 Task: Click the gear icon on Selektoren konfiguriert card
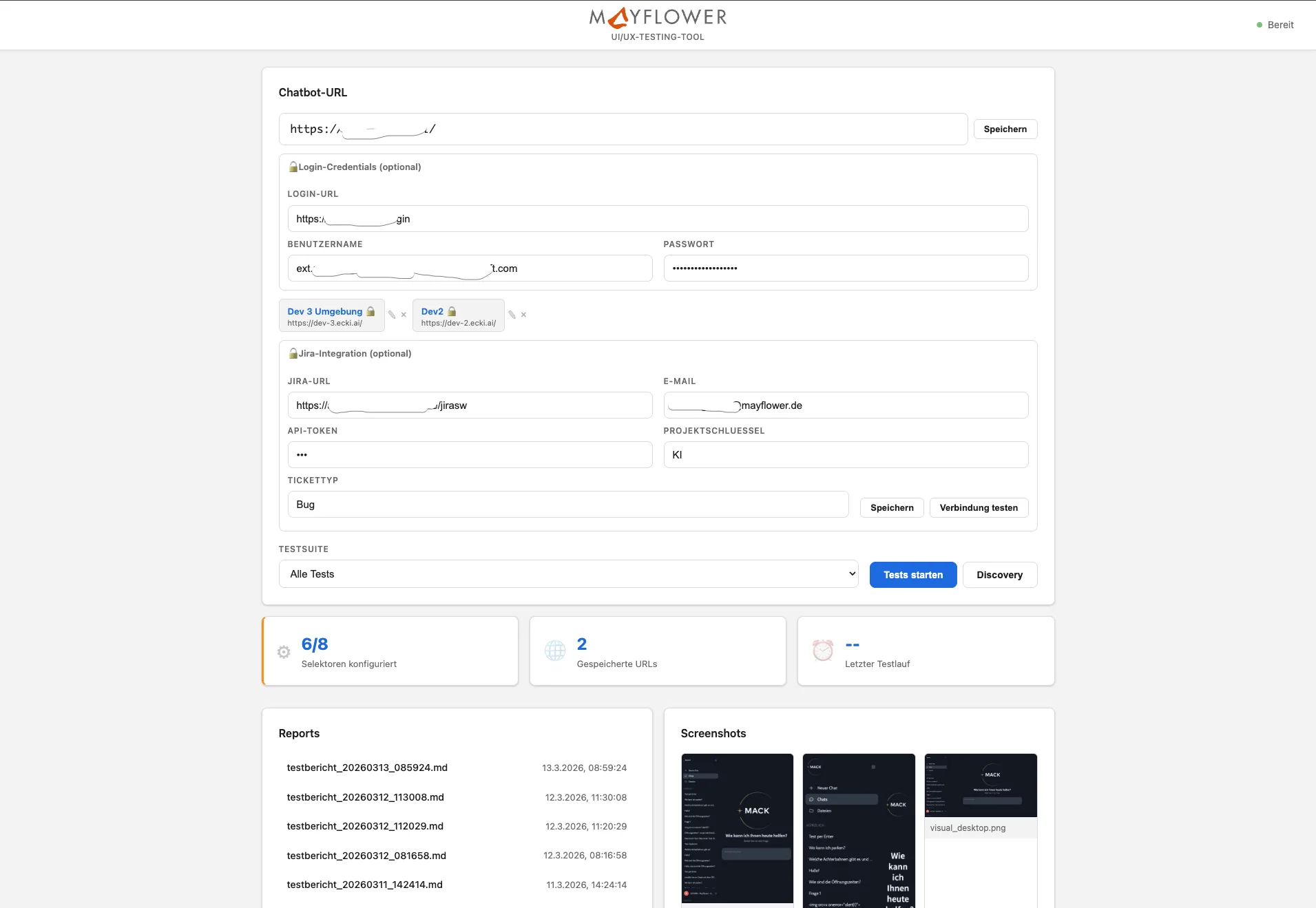pyautogui.click(x=284, y=651)
